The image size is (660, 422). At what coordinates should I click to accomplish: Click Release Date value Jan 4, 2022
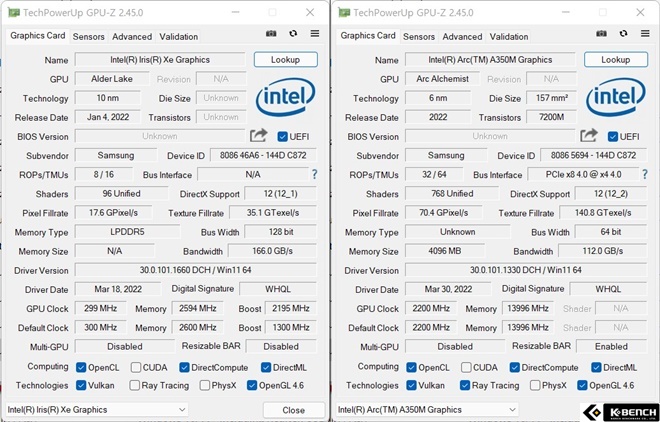(x=108, y=117)
